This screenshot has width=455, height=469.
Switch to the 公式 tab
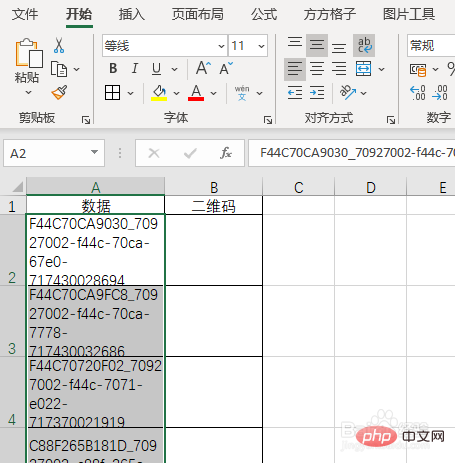[x=264, y=14]
